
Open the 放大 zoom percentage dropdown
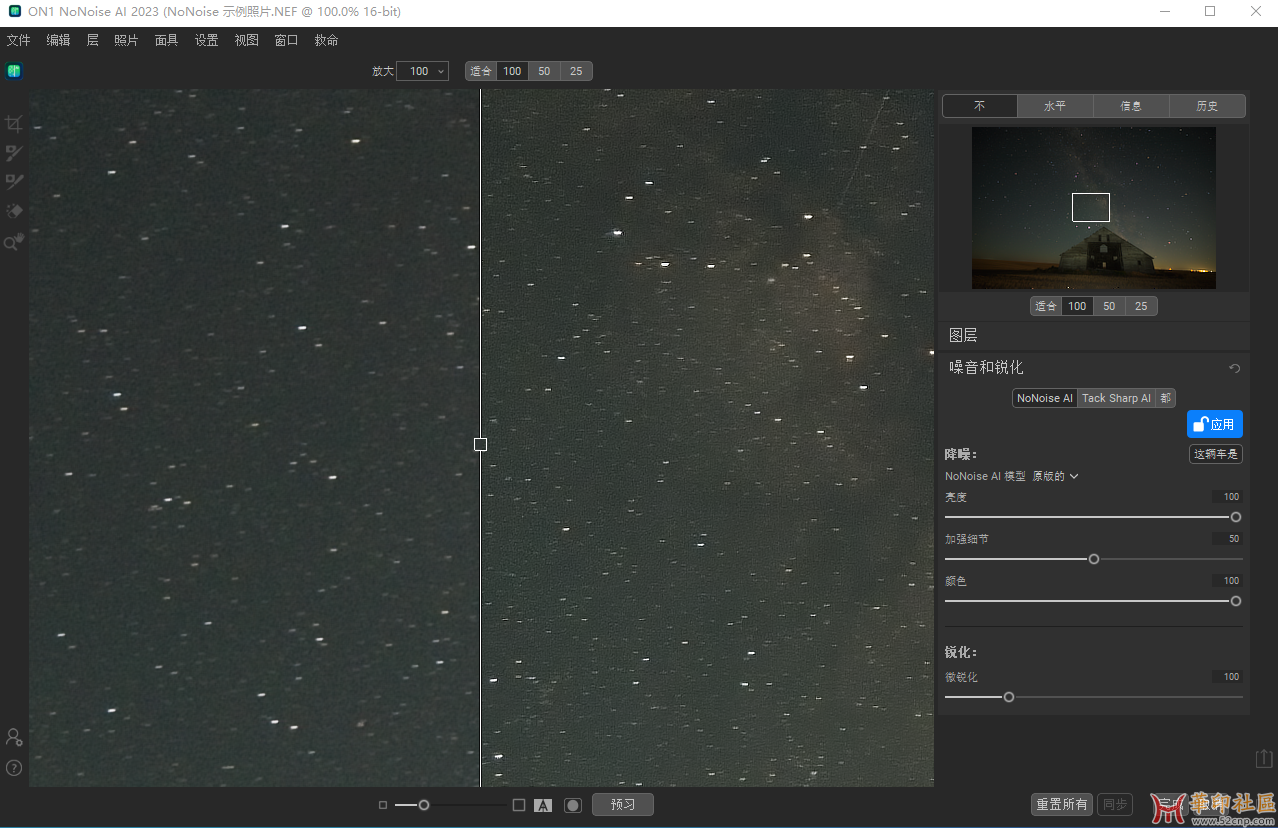click(422, 71)
